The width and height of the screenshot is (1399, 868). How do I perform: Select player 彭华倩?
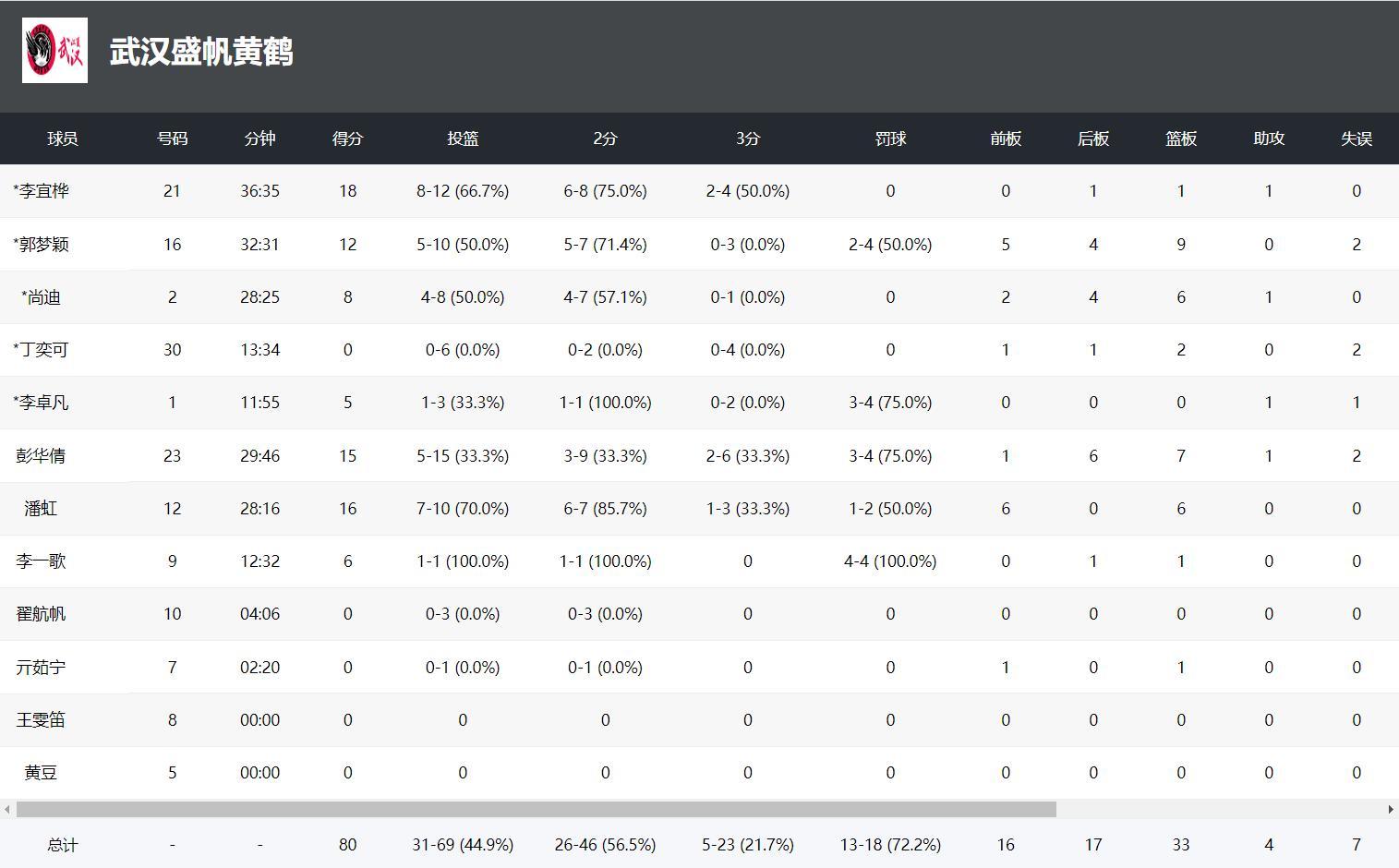(x=41, y=456)
